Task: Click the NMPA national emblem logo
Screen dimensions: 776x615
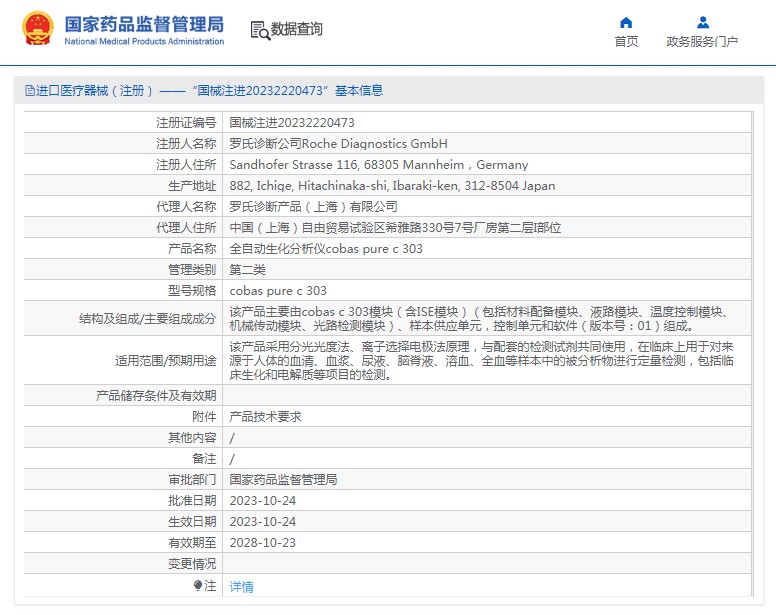Action: point(38,29)
